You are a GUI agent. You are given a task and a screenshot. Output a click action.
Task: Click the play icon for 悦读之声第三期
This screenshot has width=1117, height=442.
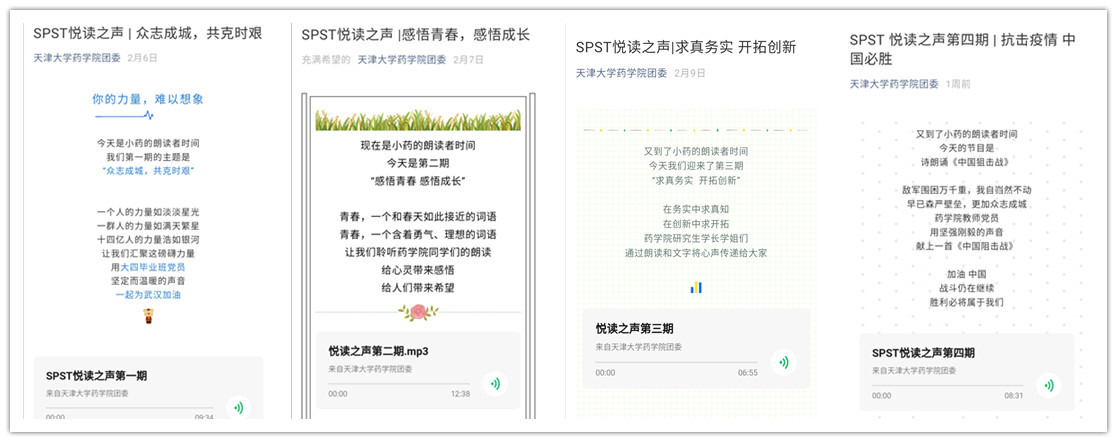tap(781, 361)
